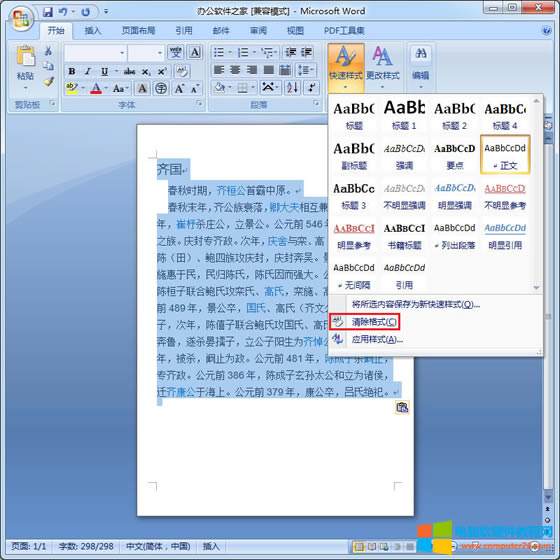Image resolution: width=560 pixels, height=560 pixels.
Task: Activate the Format Painter brush
Action: (x=48, y=81)
